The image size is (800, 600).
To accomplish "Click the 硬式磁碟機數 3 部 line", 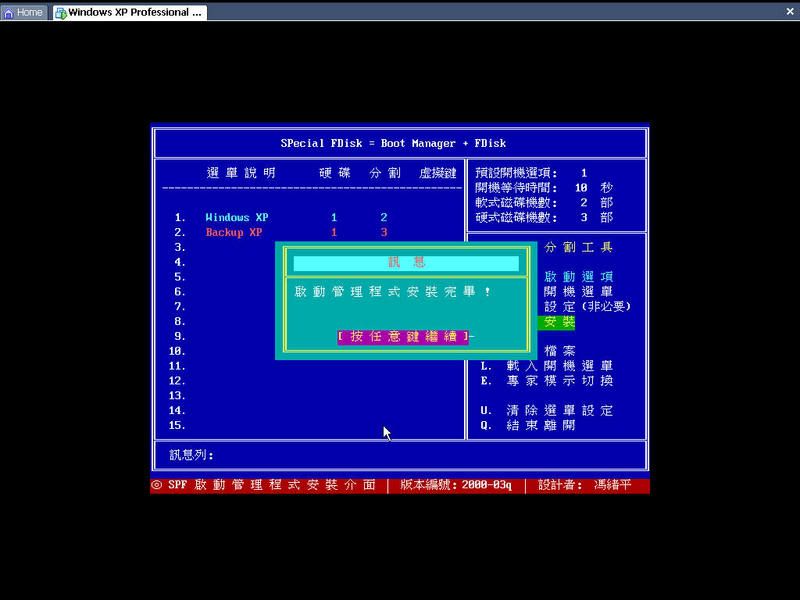I will (x=544, y=217).
